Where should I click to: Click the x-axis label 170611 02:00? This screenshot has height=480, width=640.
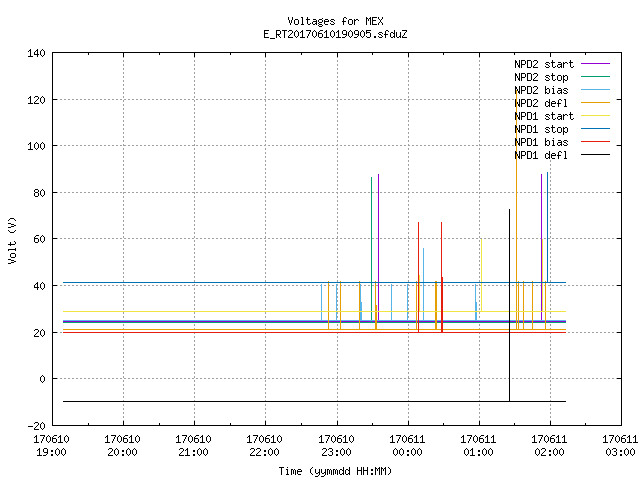(x=549, y=446)
